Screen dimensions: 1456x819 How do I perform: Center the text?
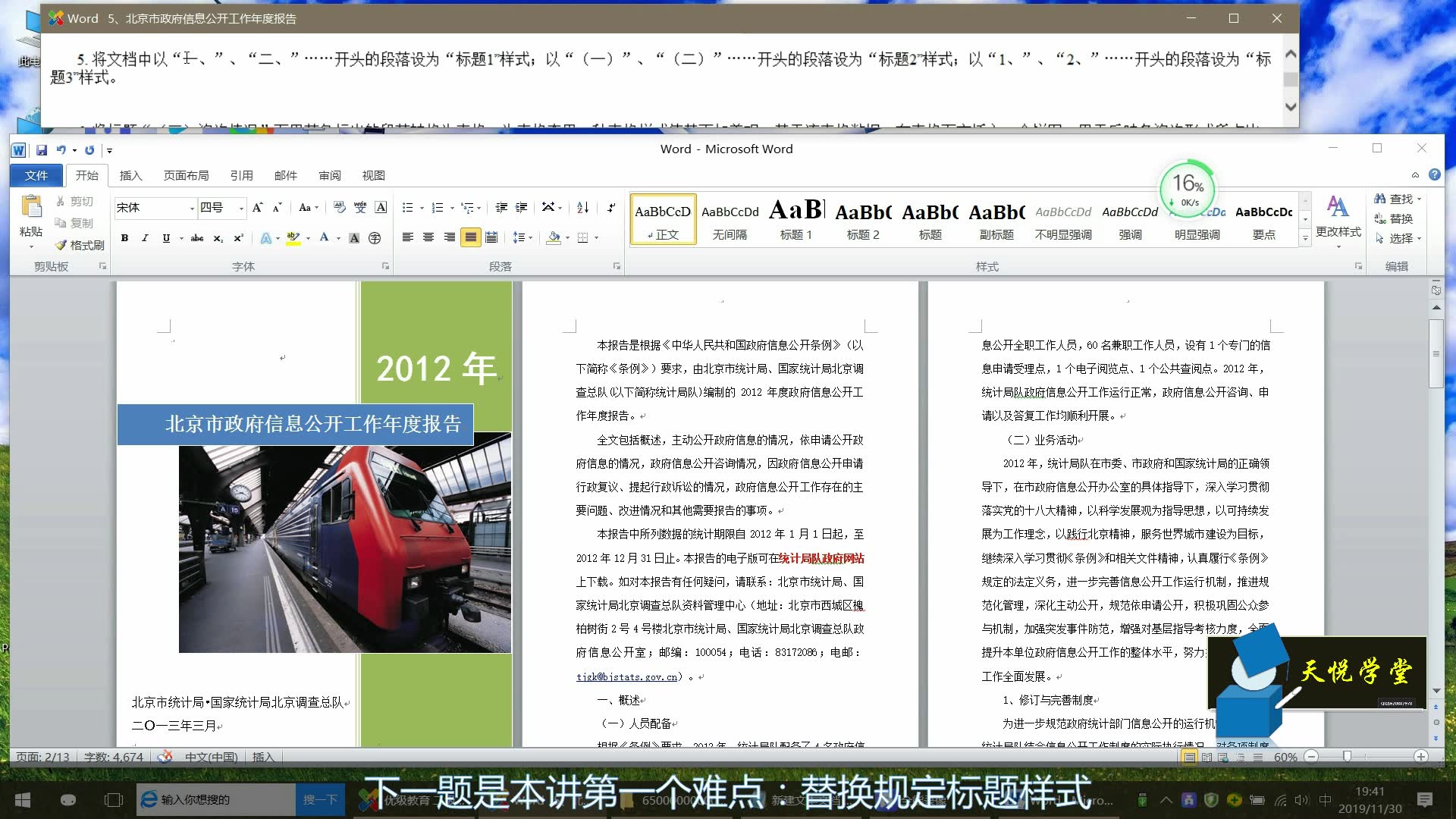pos(428,237)
